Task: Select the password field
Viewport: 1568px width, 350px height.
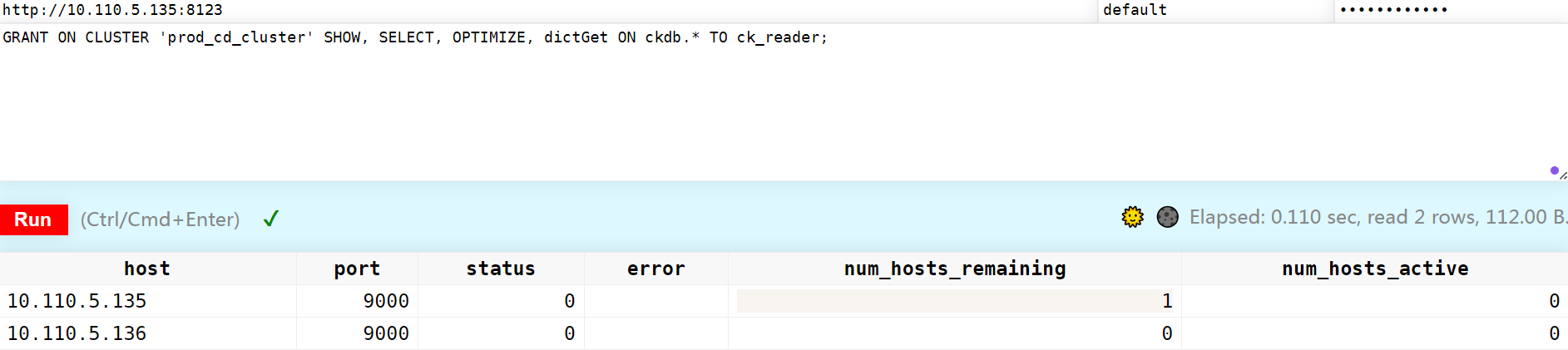Action: click(1452, 10)
